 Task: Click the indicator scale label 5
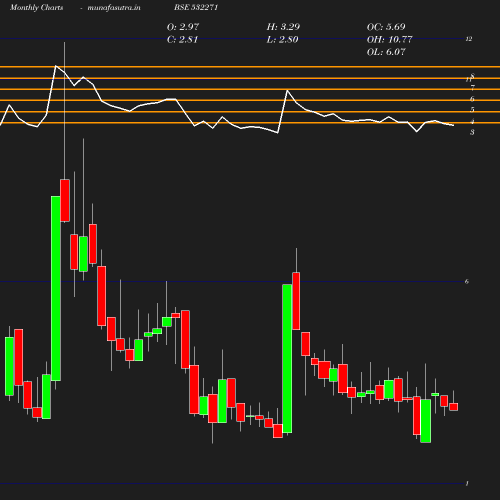point(472,110)
